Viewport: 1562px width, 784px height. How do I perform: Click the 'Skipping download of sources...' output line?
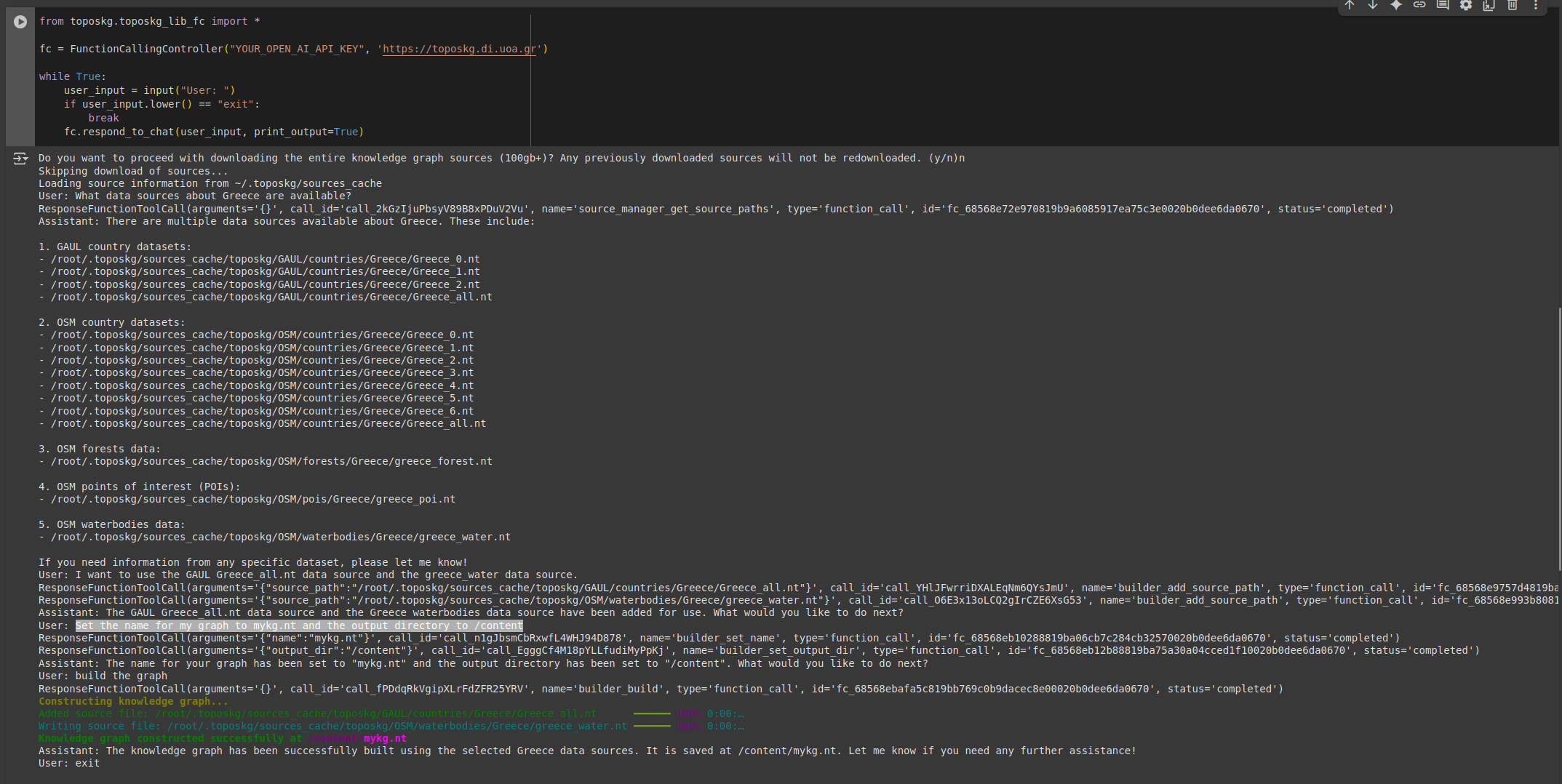[133, 172]
